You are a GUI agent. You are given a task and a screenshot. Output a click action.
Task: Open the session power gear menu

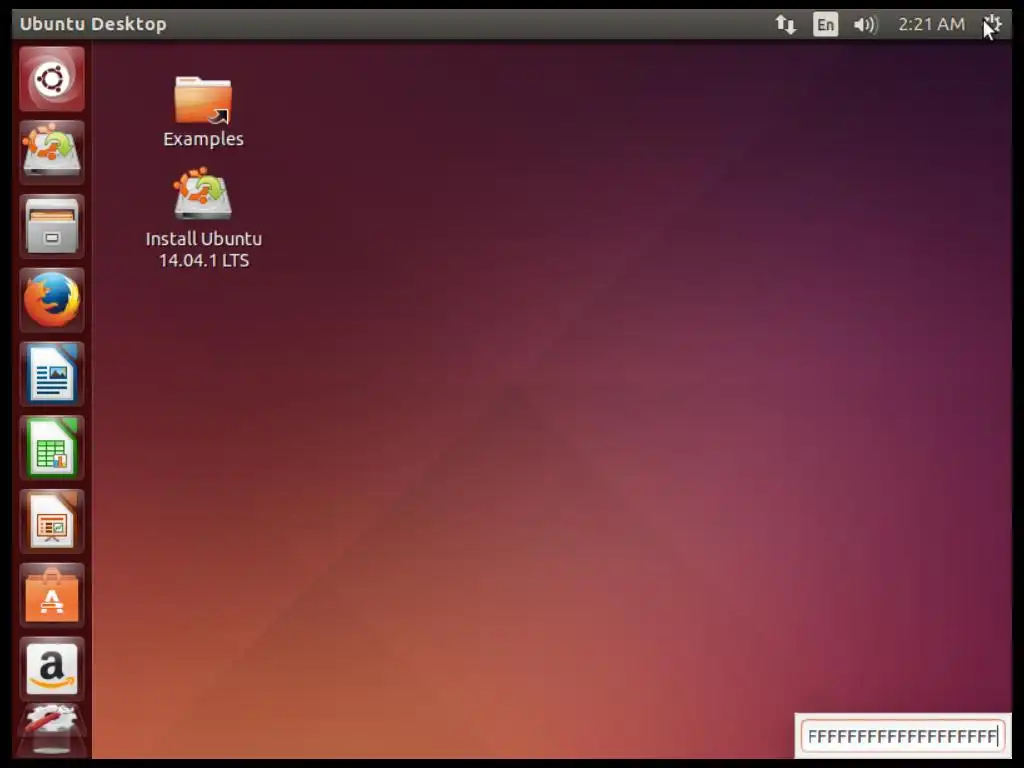pos(992,25)
